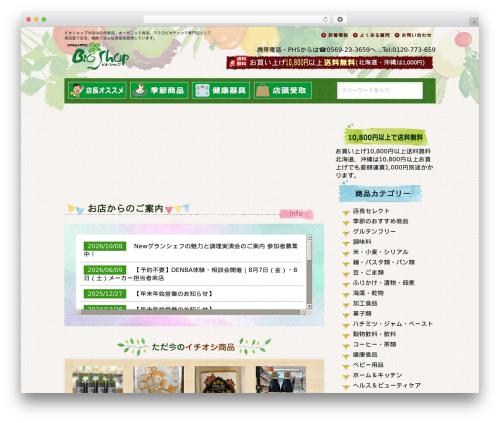The height and width of the screenshot is (423, 500).
Task: Select the グルテンフリー category
Action: click(374, 231)
